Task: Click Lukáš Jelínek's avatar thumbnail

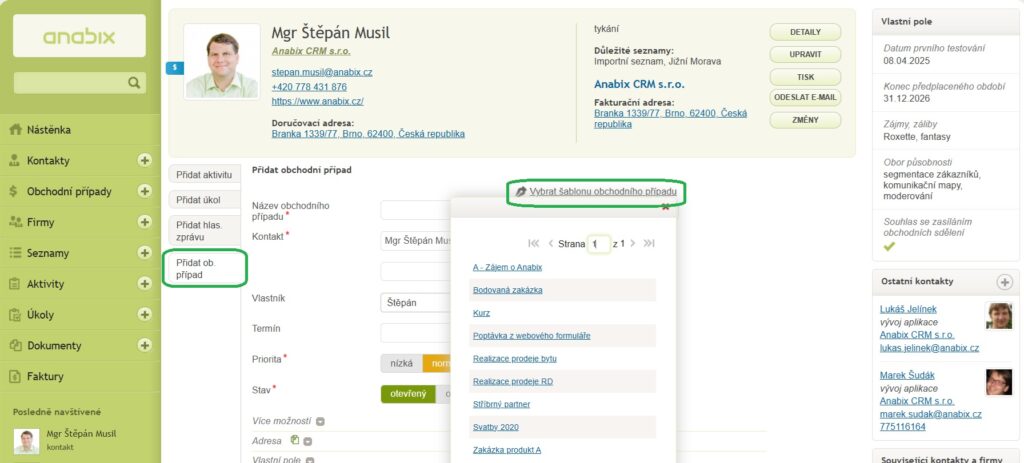Action: 999,316
